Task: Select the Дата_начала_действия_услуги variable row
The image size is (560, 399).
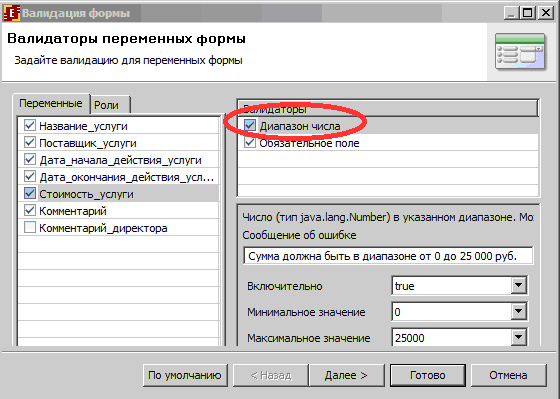Action: point(118,160)
